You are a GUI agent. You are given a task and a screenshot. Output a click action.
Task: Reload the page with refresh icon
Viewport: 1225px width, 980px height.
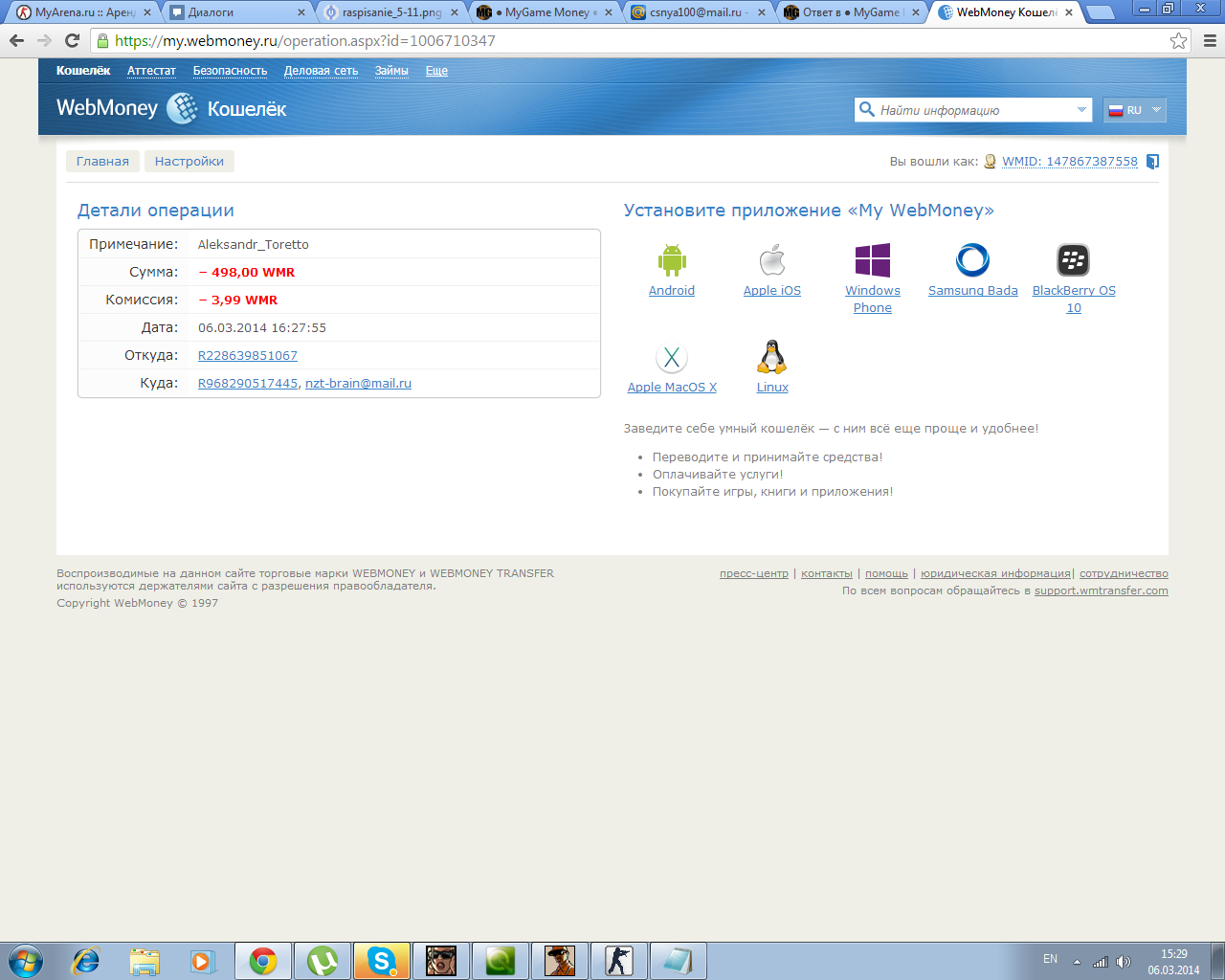(72, 41)
